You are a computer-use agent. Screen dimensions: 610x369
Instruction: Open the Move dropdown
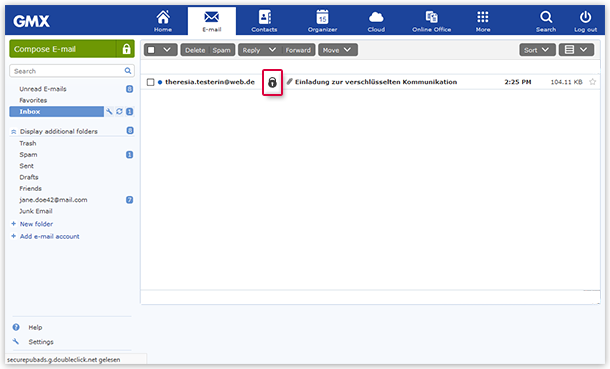point(338,50)
